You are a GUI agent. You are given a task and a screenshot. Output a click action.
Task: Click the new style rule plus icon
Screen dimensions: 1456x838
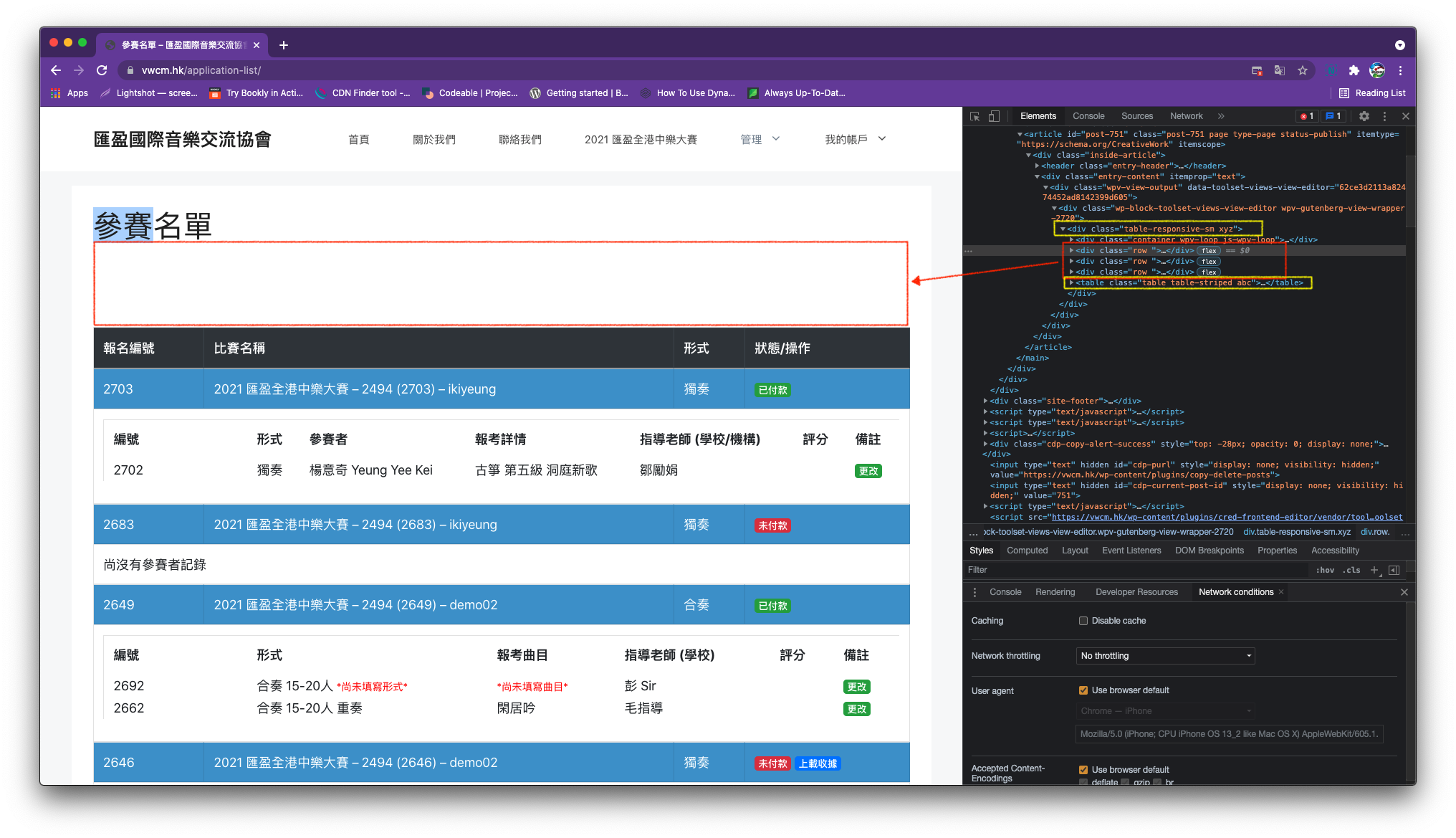(1374, 570)
